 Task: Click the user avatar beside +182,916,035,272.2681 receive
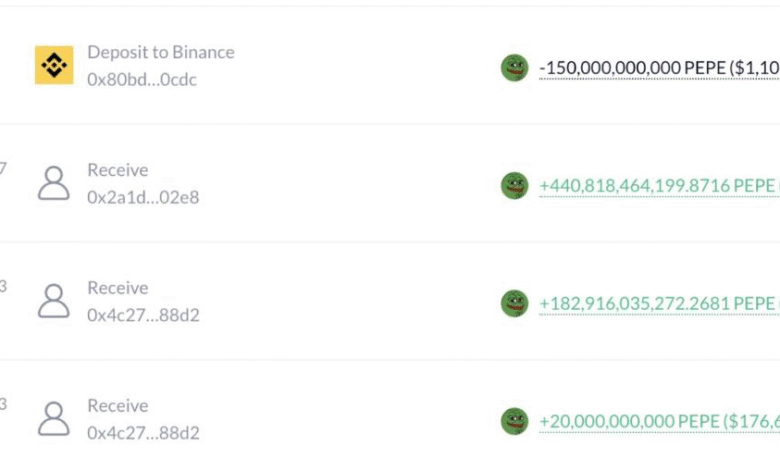54,301
